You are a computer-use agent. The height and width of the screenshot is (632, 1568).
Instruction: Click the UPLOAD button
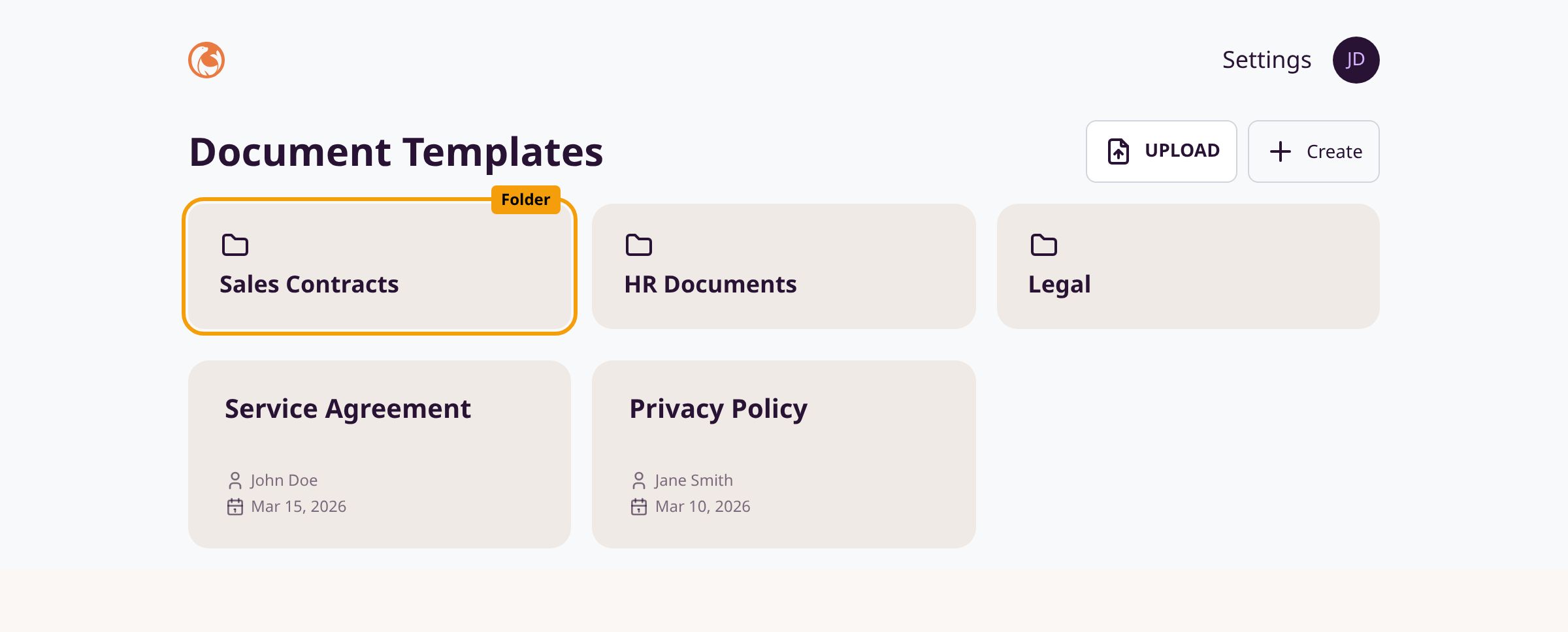point(1162,151)
